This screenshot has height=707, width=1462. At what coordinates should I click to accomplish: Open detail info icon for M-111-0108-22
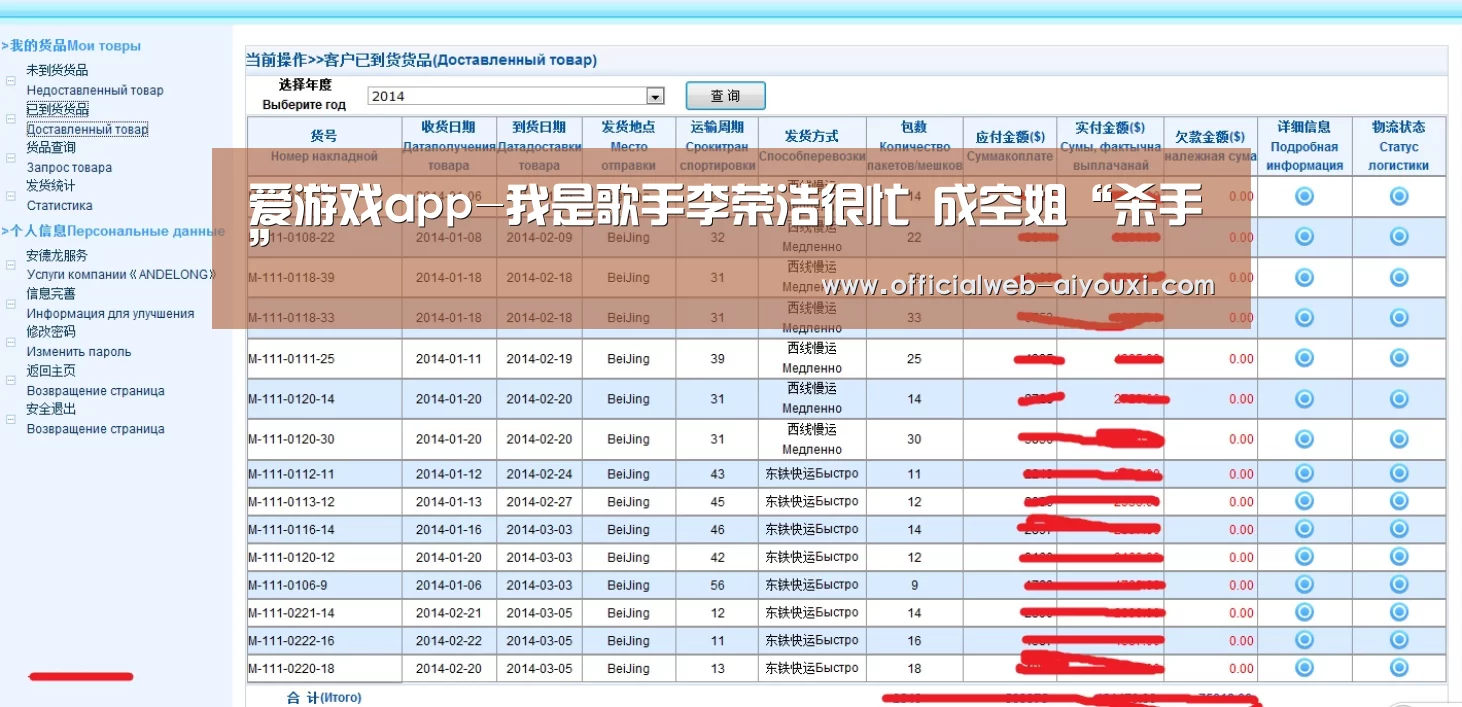point(1304,236)
